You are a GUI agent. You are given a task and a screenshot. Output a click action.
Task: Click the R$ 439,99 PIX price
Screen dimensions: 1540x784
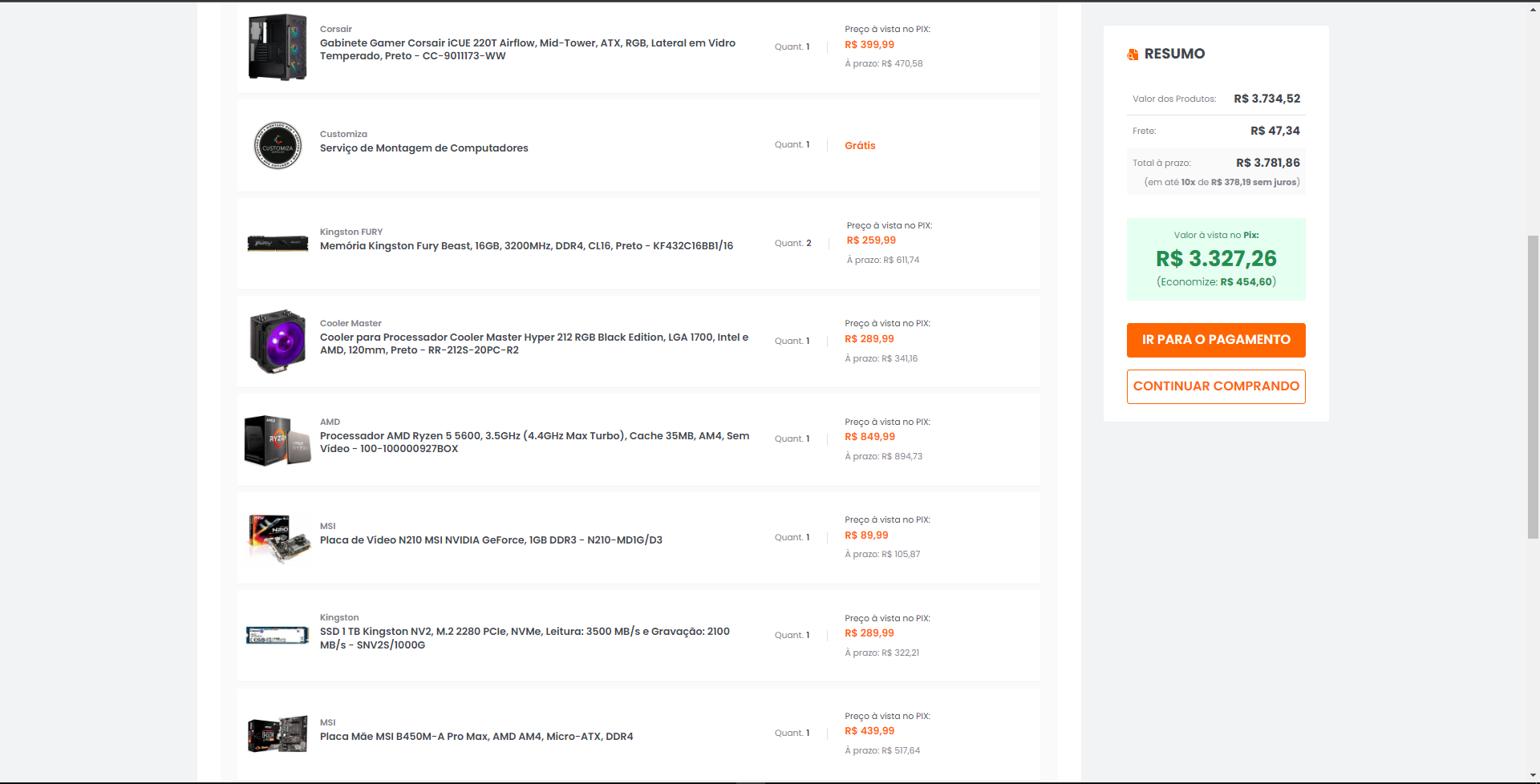[x=869, y=731]
